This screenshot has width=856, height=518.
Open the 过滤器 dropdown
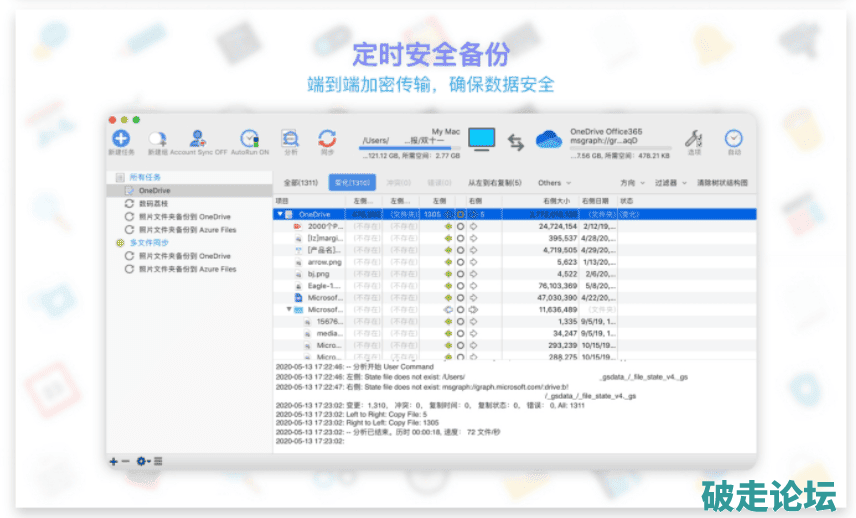tap(670, 183)
